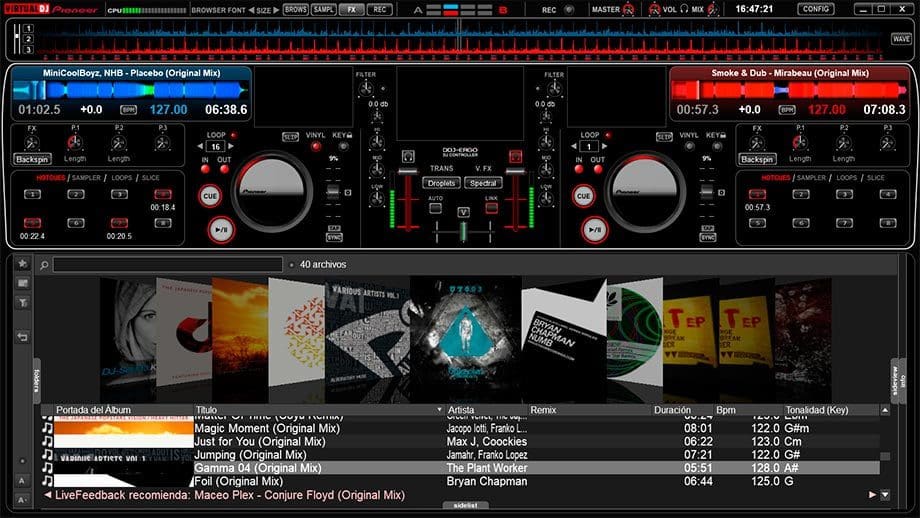Trigger left hot cue at 00:20.5
This screenshot has width=920, height=518.
(x=119, y=223)
